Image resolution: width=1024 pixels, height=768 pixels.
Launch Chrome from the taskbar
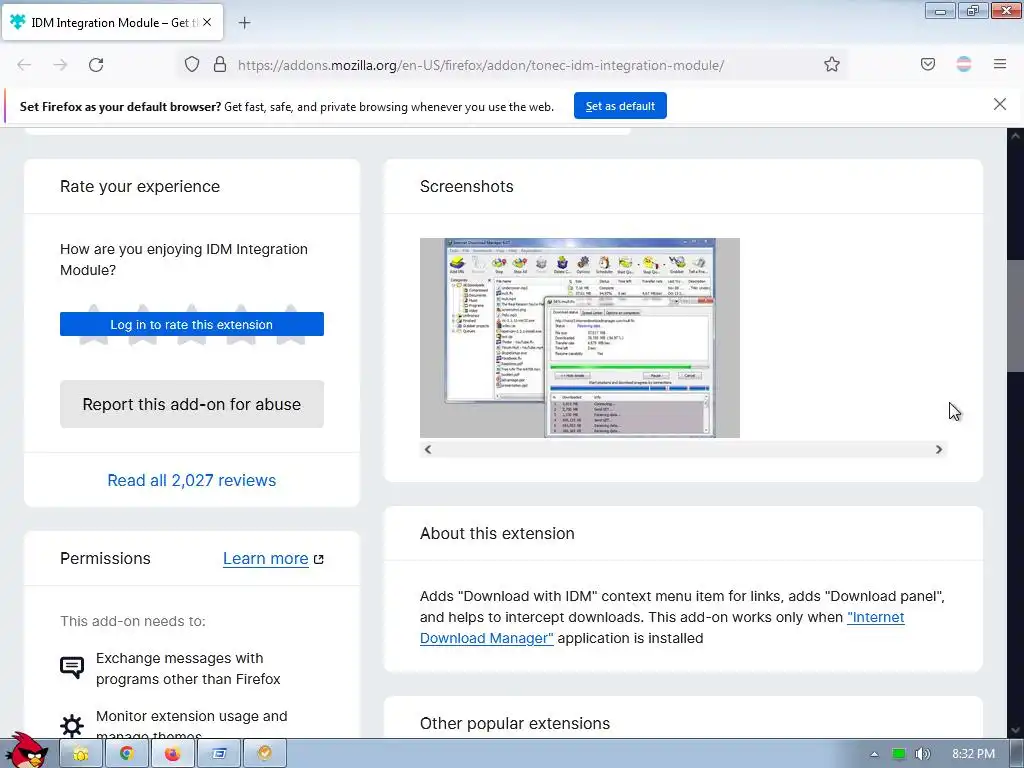pyautogui.click(x=126, y=754)
